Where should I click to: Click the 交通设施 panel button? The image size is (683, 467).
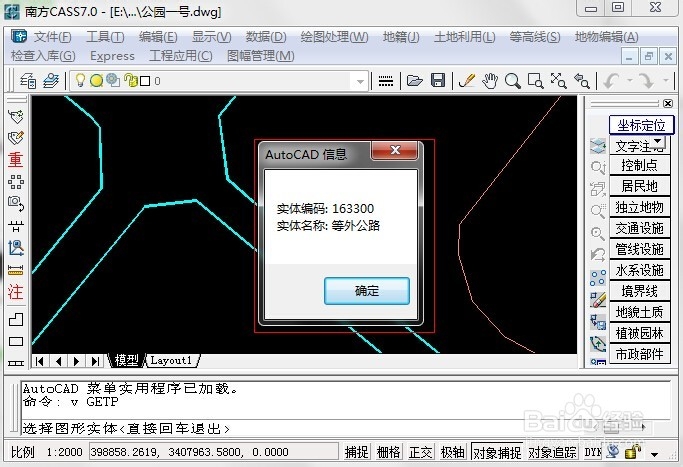click(x=639, y=228)
